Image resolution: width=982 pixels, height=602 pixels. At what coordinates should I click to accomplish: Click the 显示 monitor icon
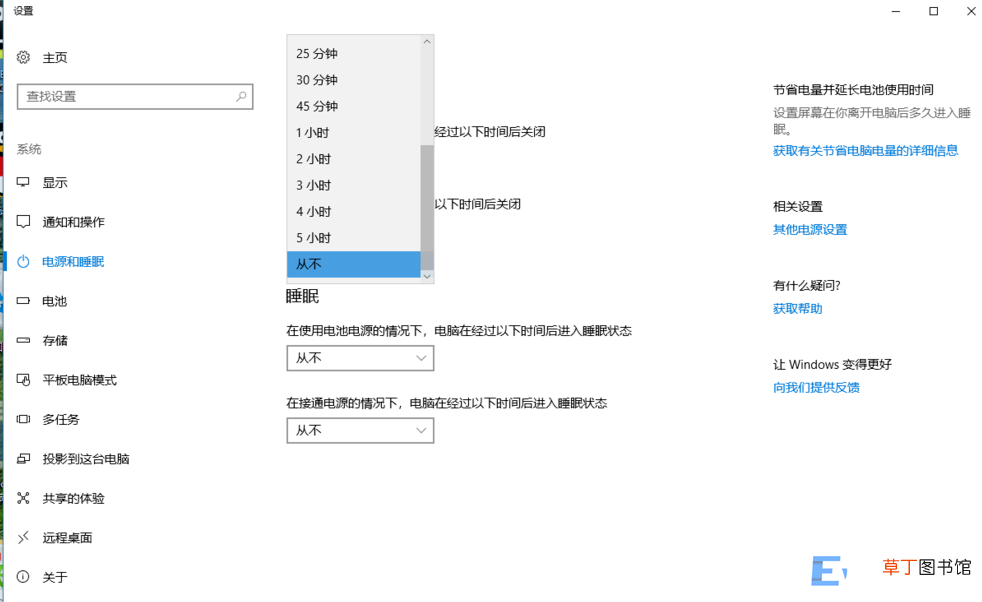pyautogui.click(x=23, y=182)
